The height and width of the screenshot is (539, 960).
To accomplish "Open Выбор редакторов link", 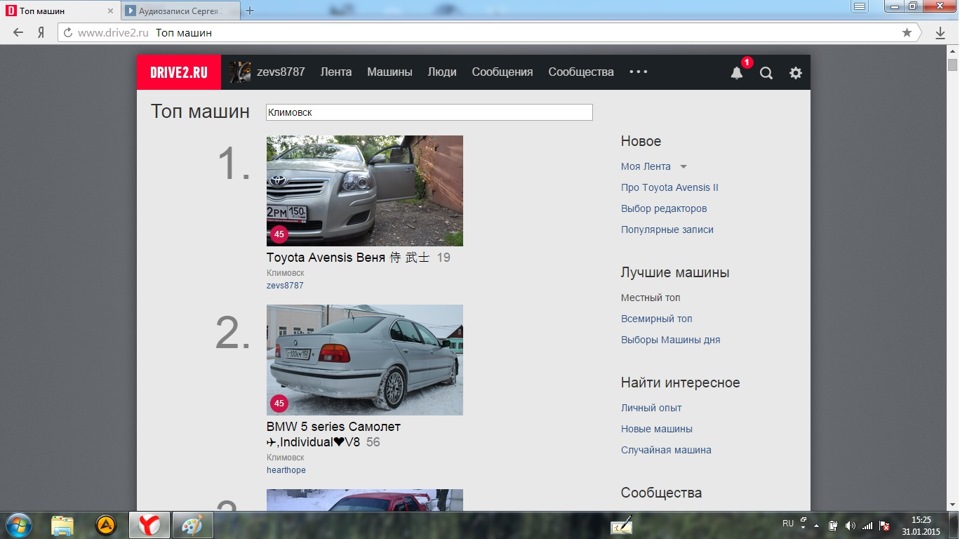I will click(664, 208).
